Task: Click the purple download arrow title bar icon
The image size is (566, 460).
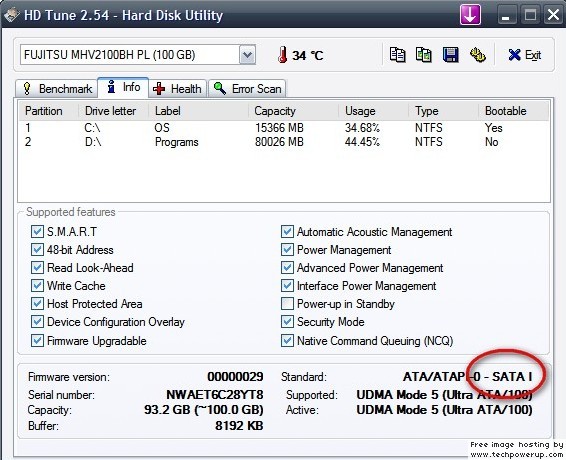Action: [470, 15]
